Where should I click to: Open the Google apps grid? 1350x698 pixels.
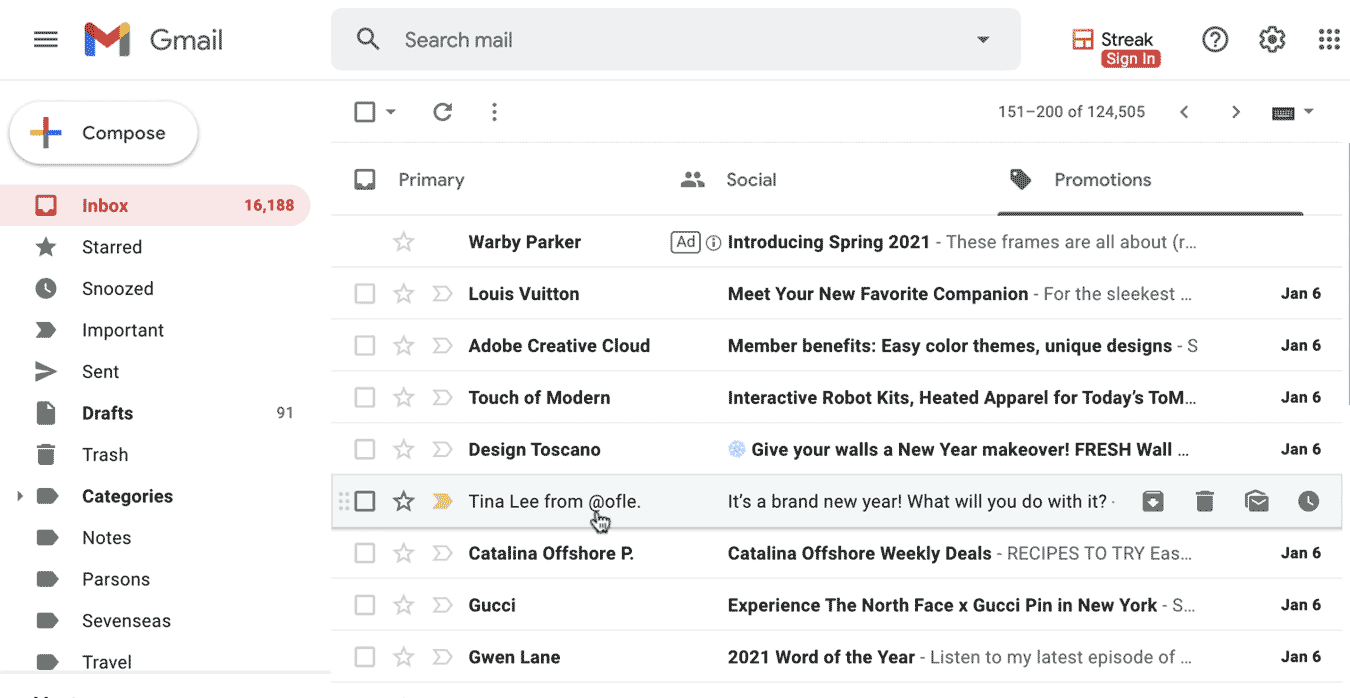point(1329,40)
